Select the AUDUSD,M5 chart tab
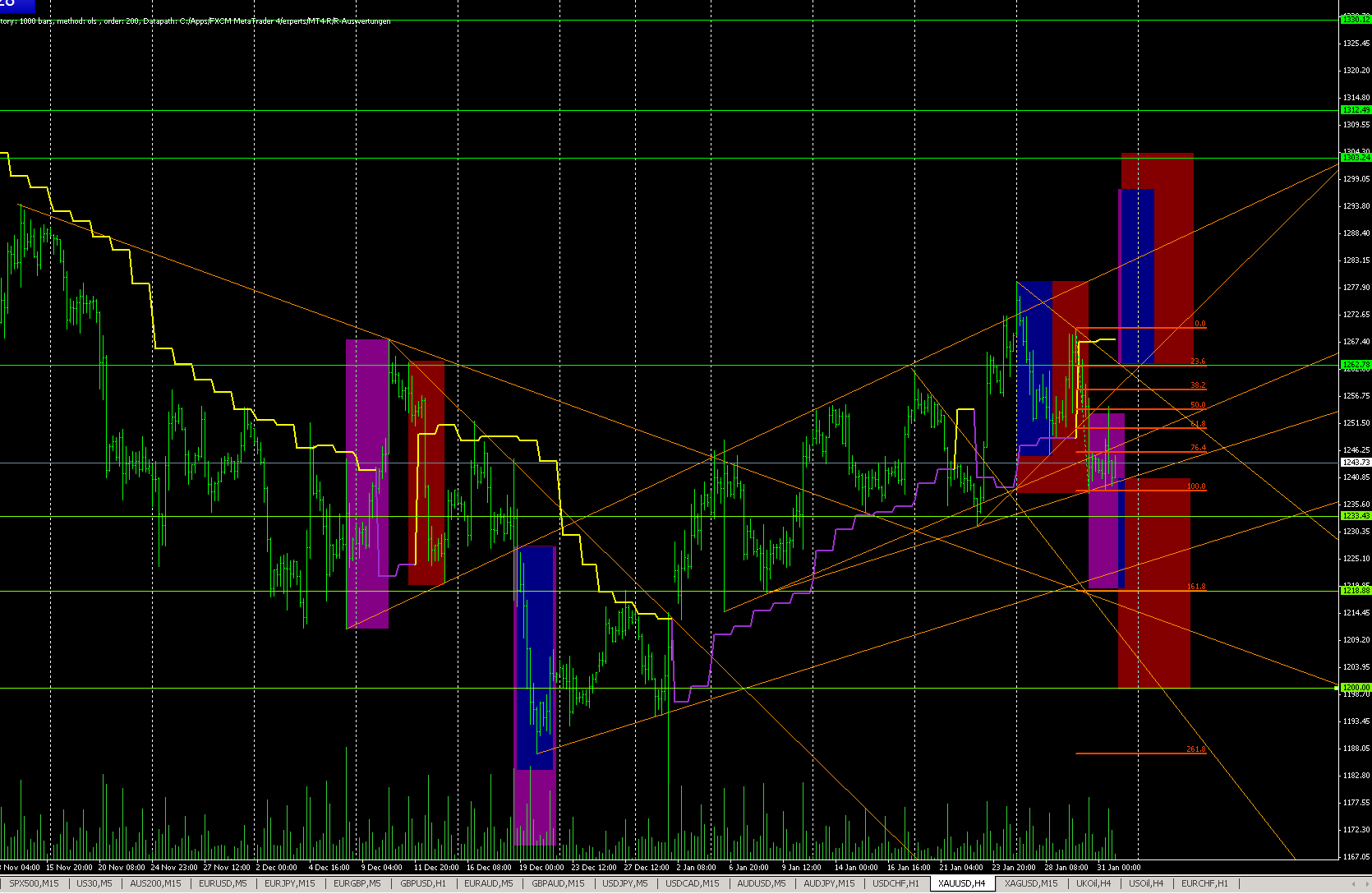The height and width of the screenshot is (894, 1372). (x=760, y=883)
